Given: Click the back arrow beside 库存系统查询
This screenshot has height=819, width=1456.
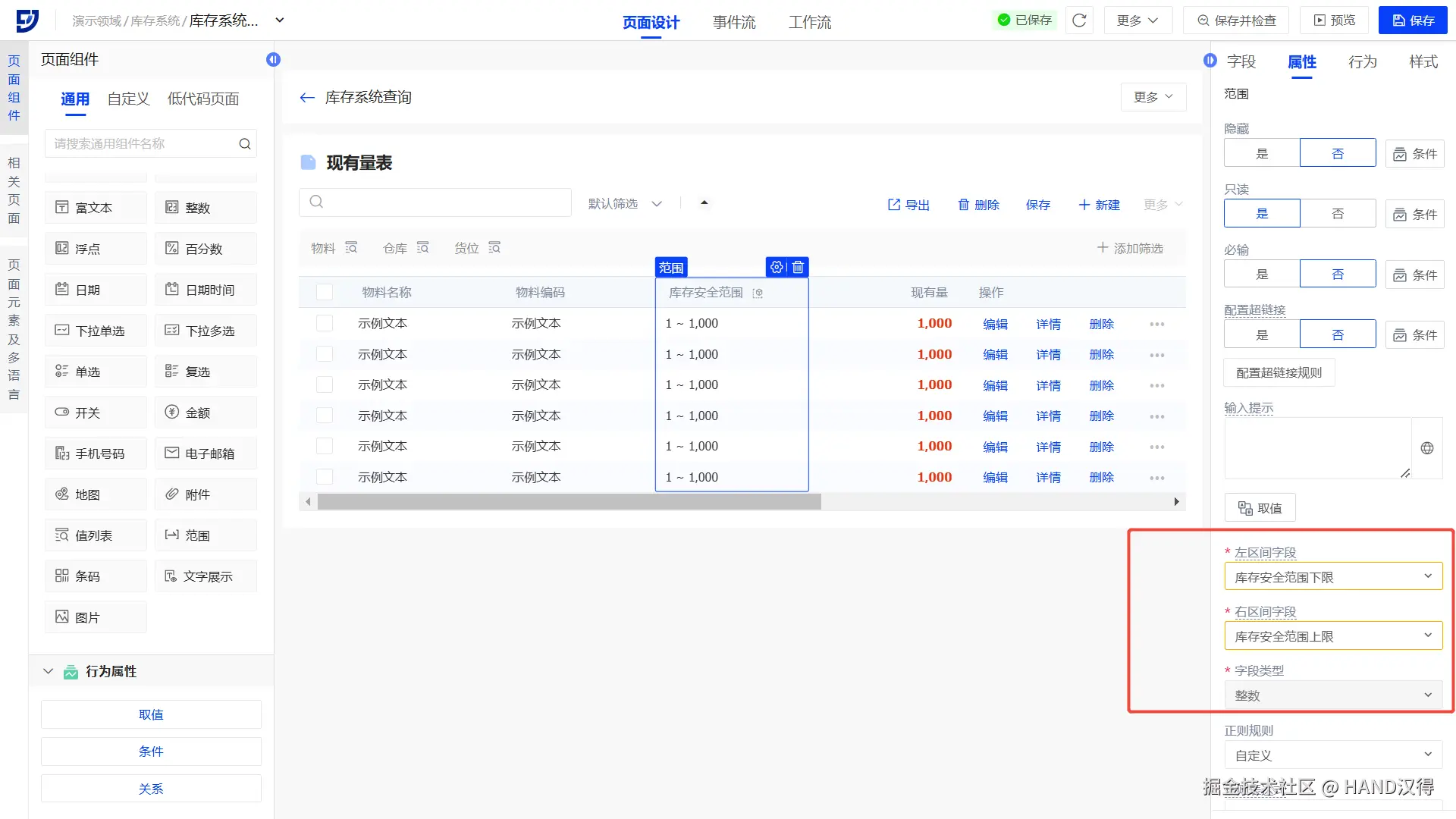Looking at the screenshot, I should coord(307,97).
